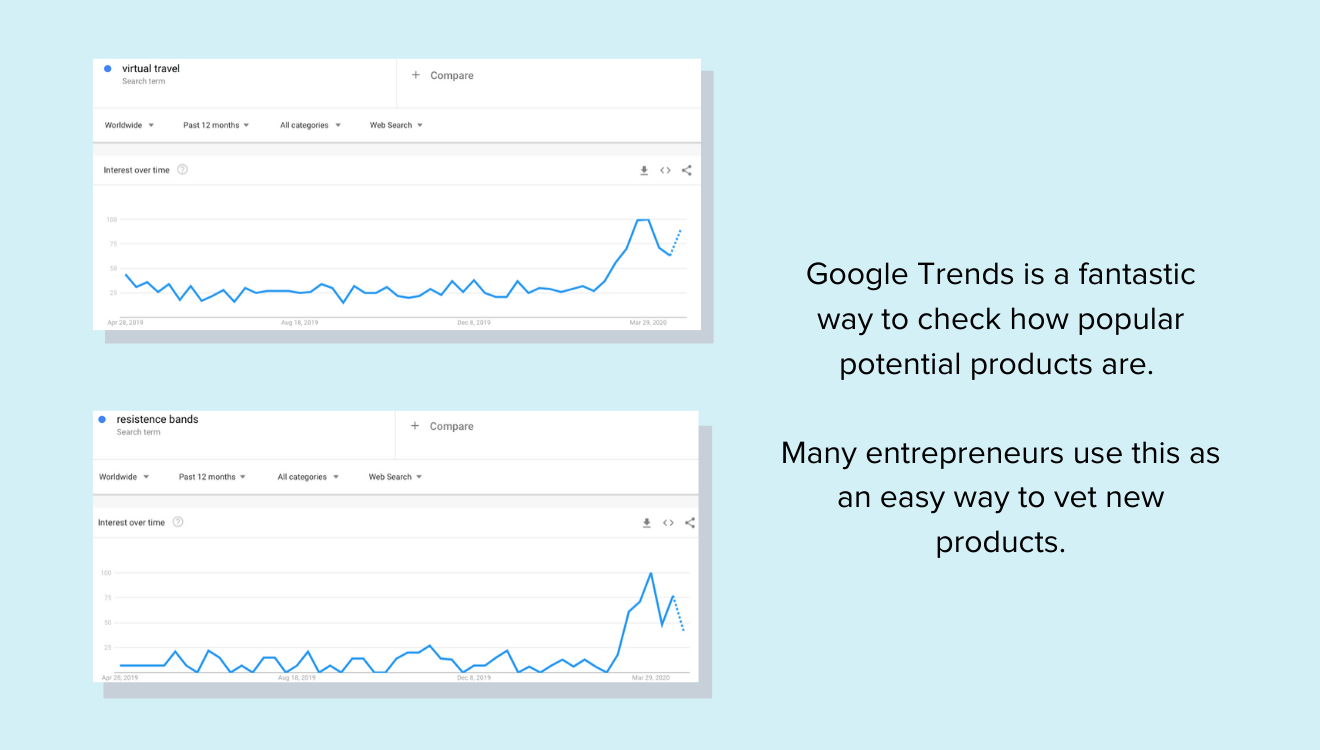The image size is (1320, 750).
Task: Expand Worldwide dropdown in virtual travel panel
Action: (x=129, y=125)
